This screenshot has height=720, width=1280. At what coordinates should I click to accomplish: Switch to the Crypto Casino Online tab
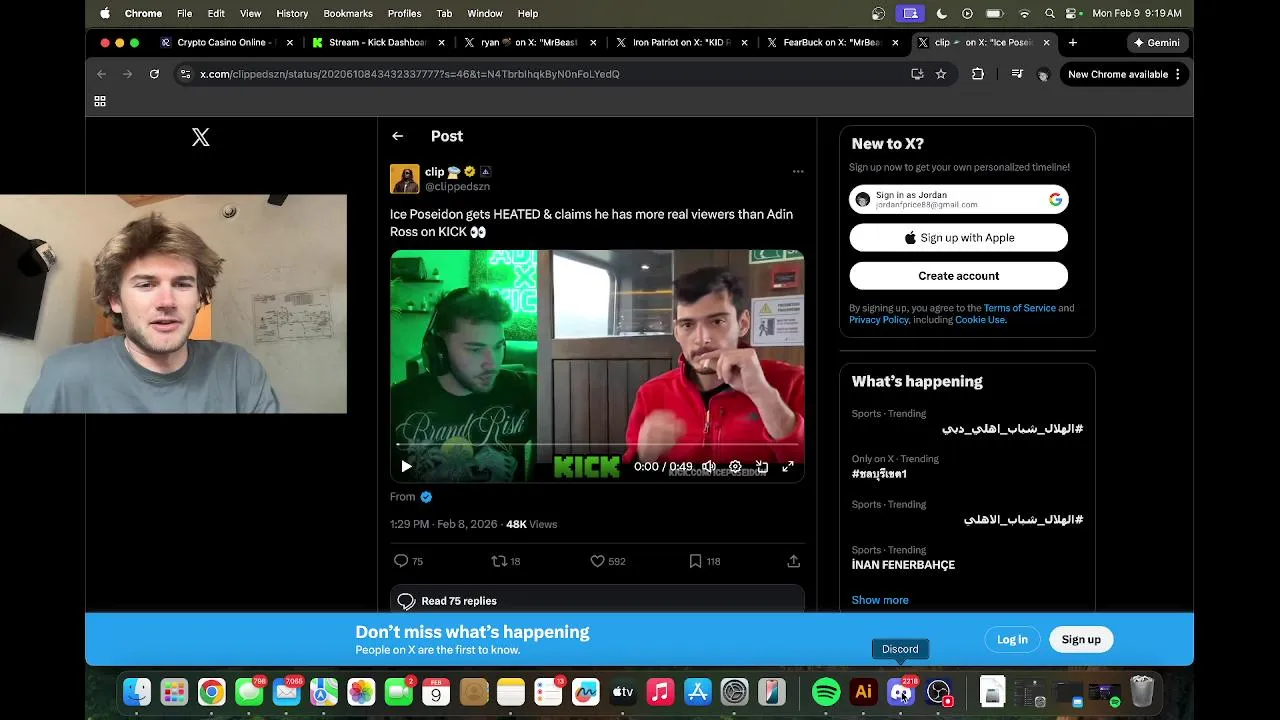pyautogui.click(x=227, y=43)
